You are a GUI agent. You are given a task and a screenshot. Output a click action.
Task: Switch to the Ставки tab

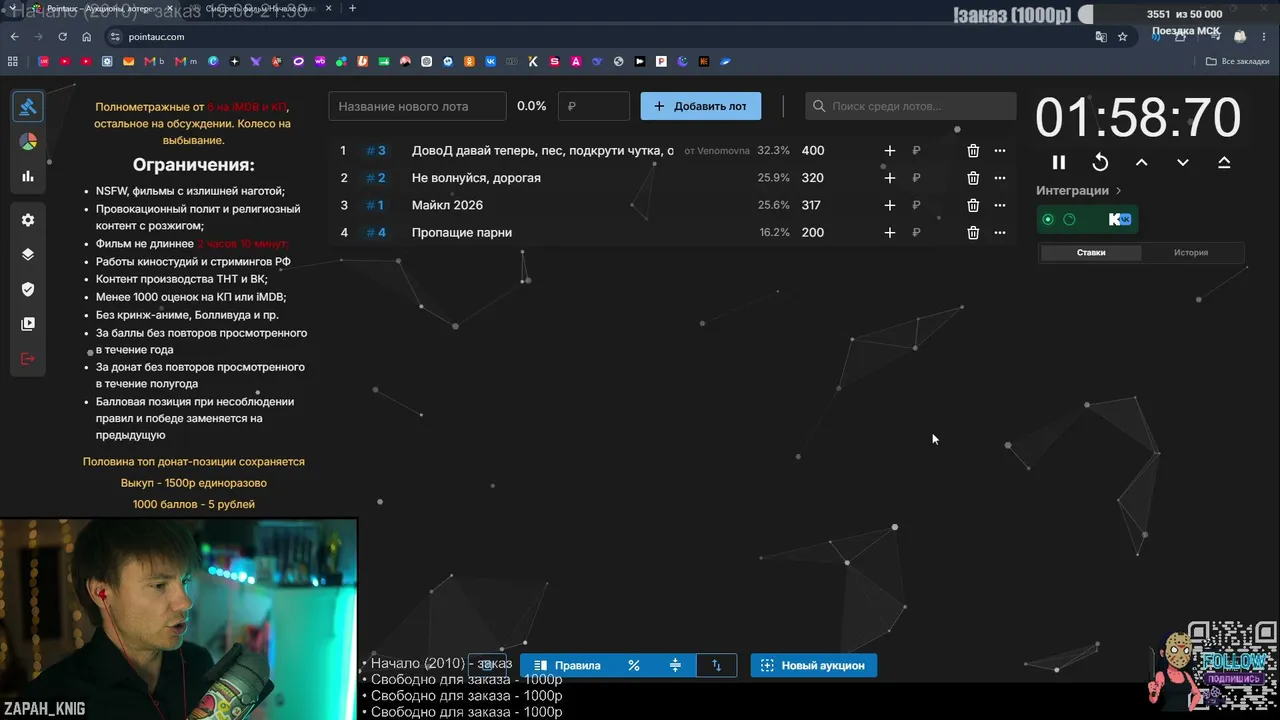(1091, 253)
